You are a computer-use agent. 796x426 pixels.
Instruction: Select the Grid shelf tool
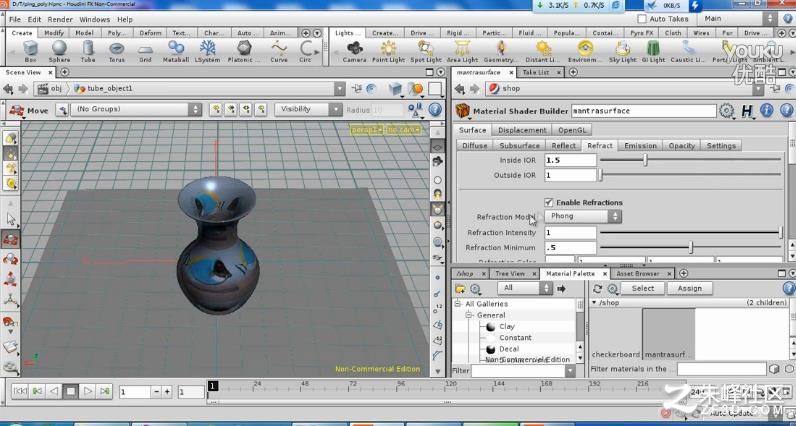(x=146, y=51)
